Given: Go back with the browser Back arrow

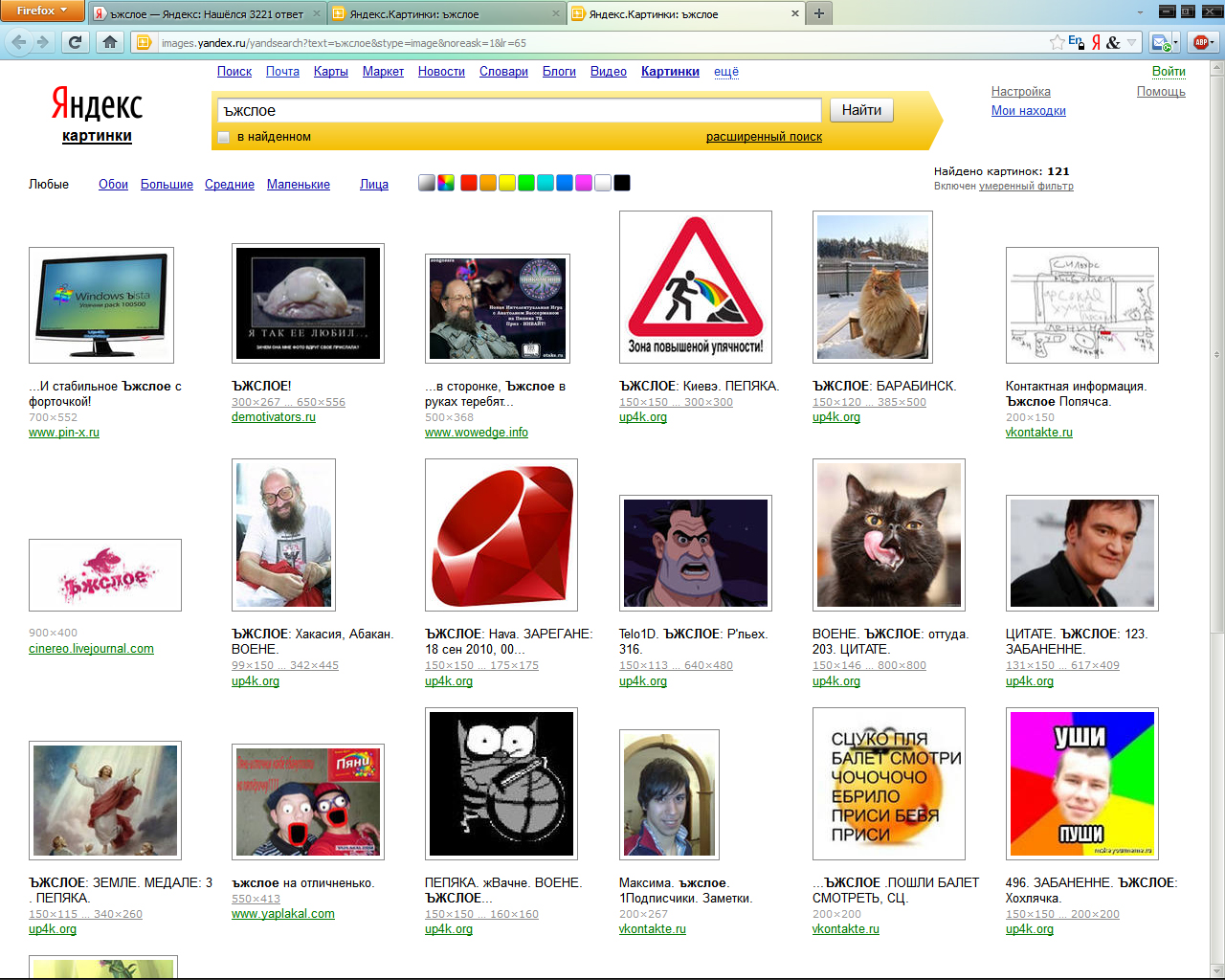Looking at the screenshot, I should coord(18,42).
